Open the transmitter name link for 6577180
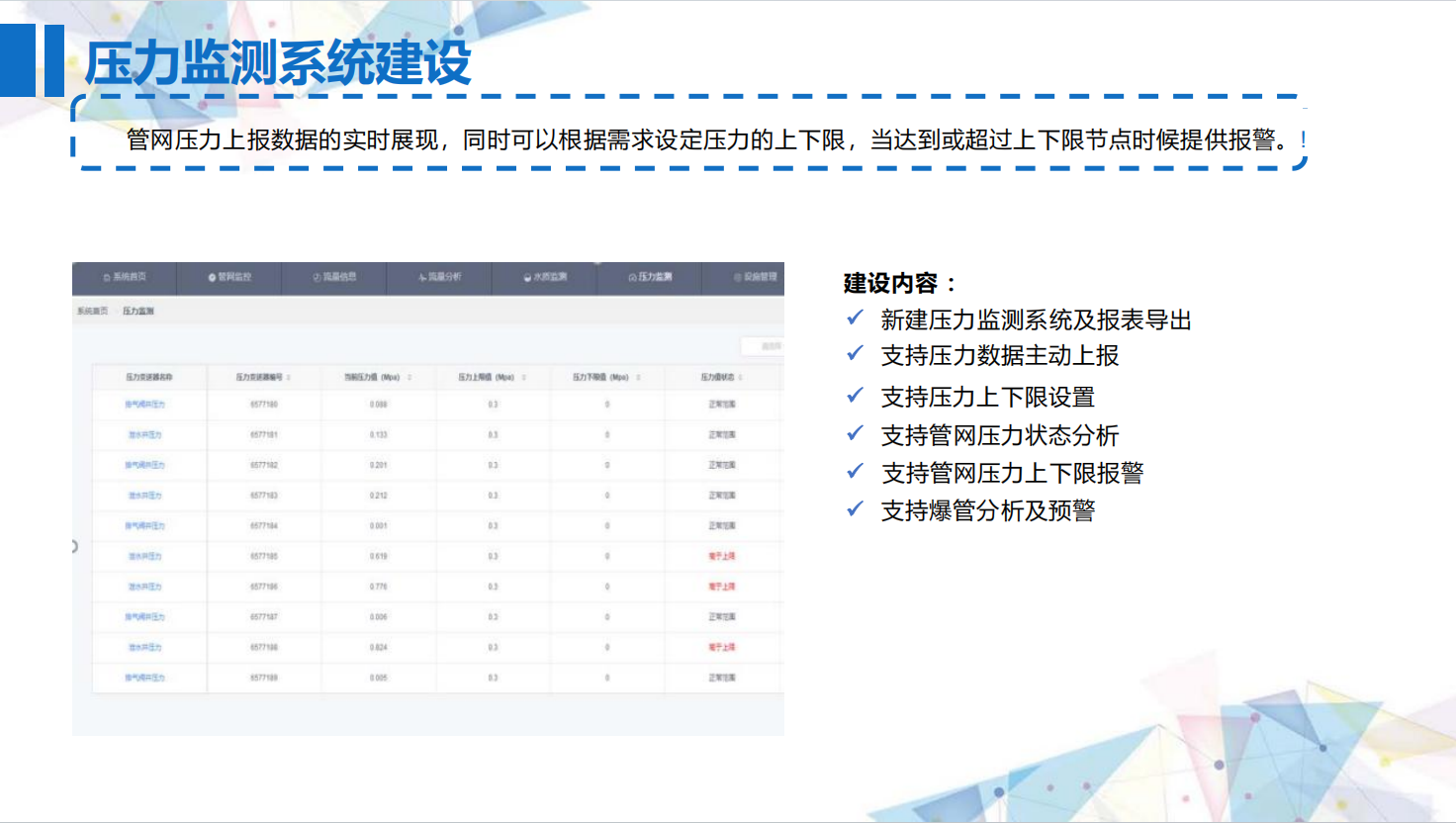 click(x=144, y=405)
